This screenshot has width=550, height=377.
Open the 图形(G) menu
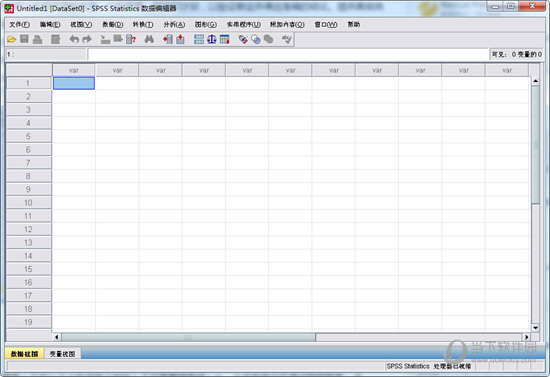tap(206, 25)
